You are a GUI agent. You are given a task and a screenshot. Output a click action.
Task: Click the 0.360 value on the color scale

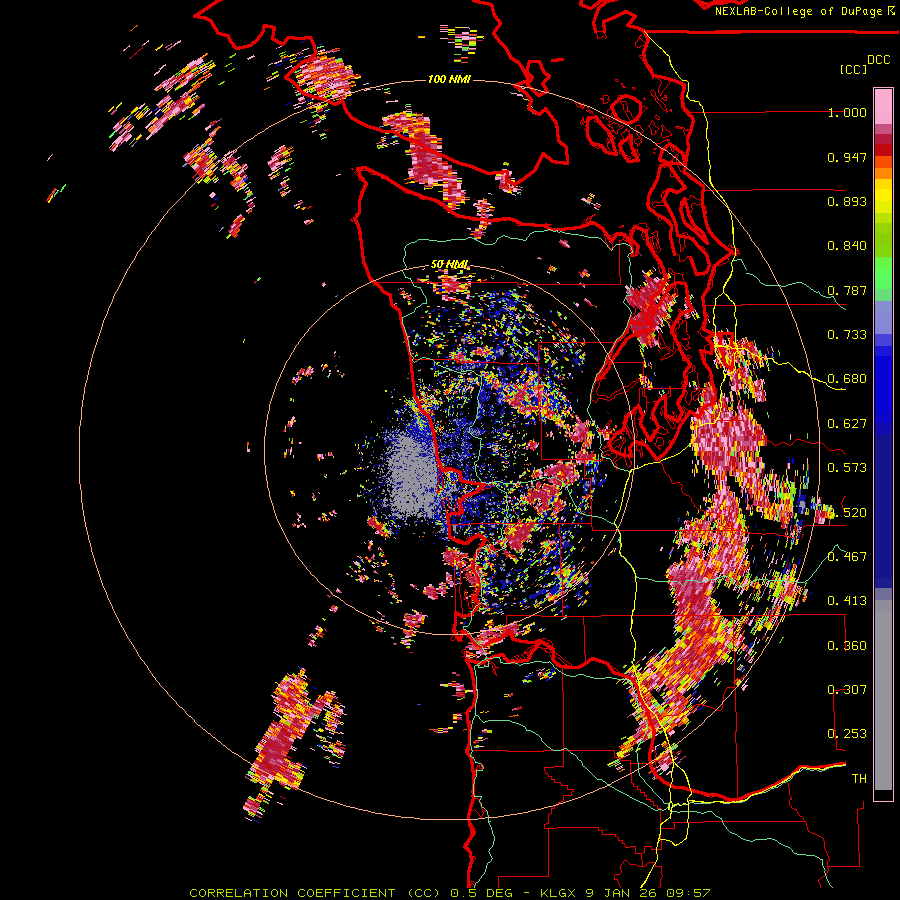click(847, 646)
